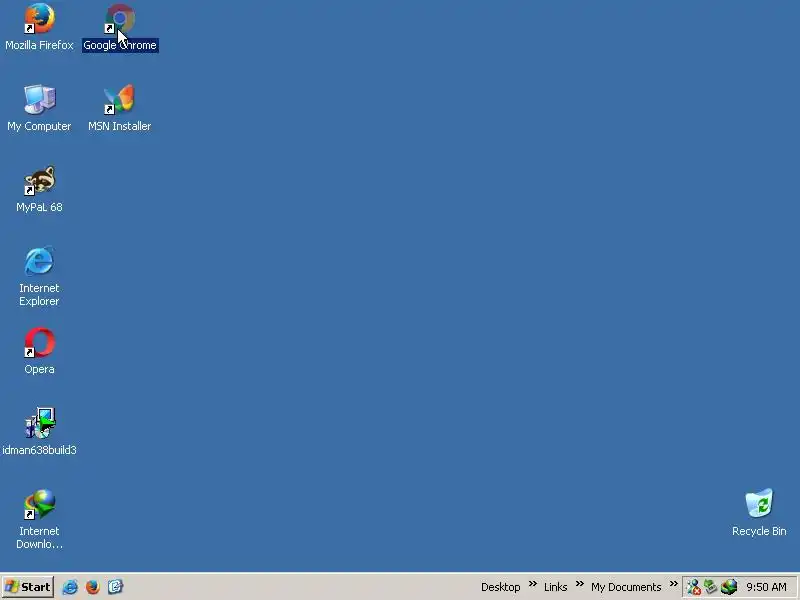Launch Firefox from Quick Launch bar

pos(92,587)
